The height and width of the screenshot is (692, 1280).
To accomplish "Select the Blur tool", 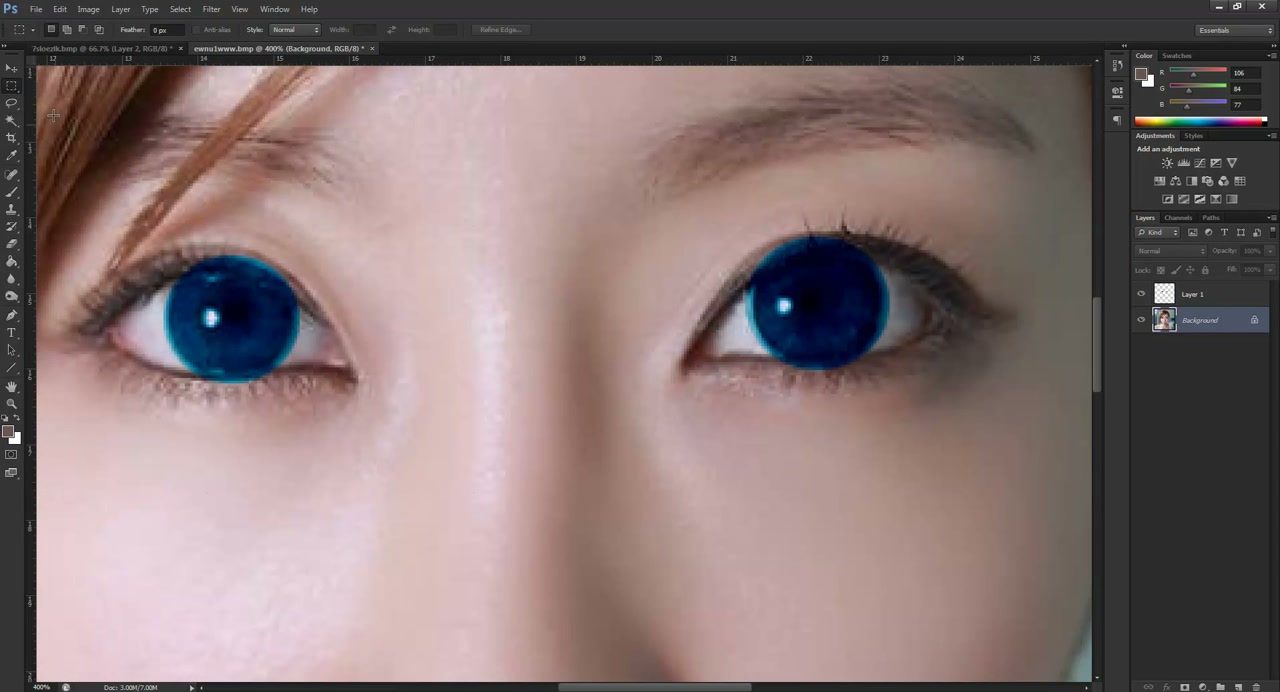I will (x=12, y=278).
